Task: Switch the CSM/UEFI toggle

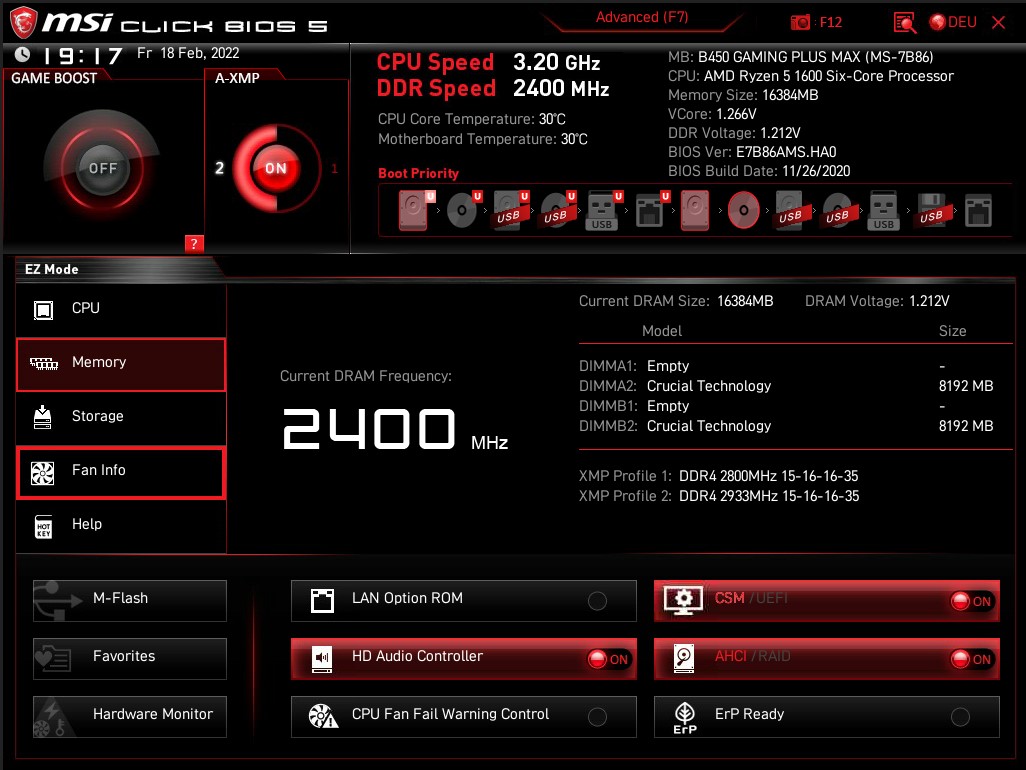Action: point(972,601)
